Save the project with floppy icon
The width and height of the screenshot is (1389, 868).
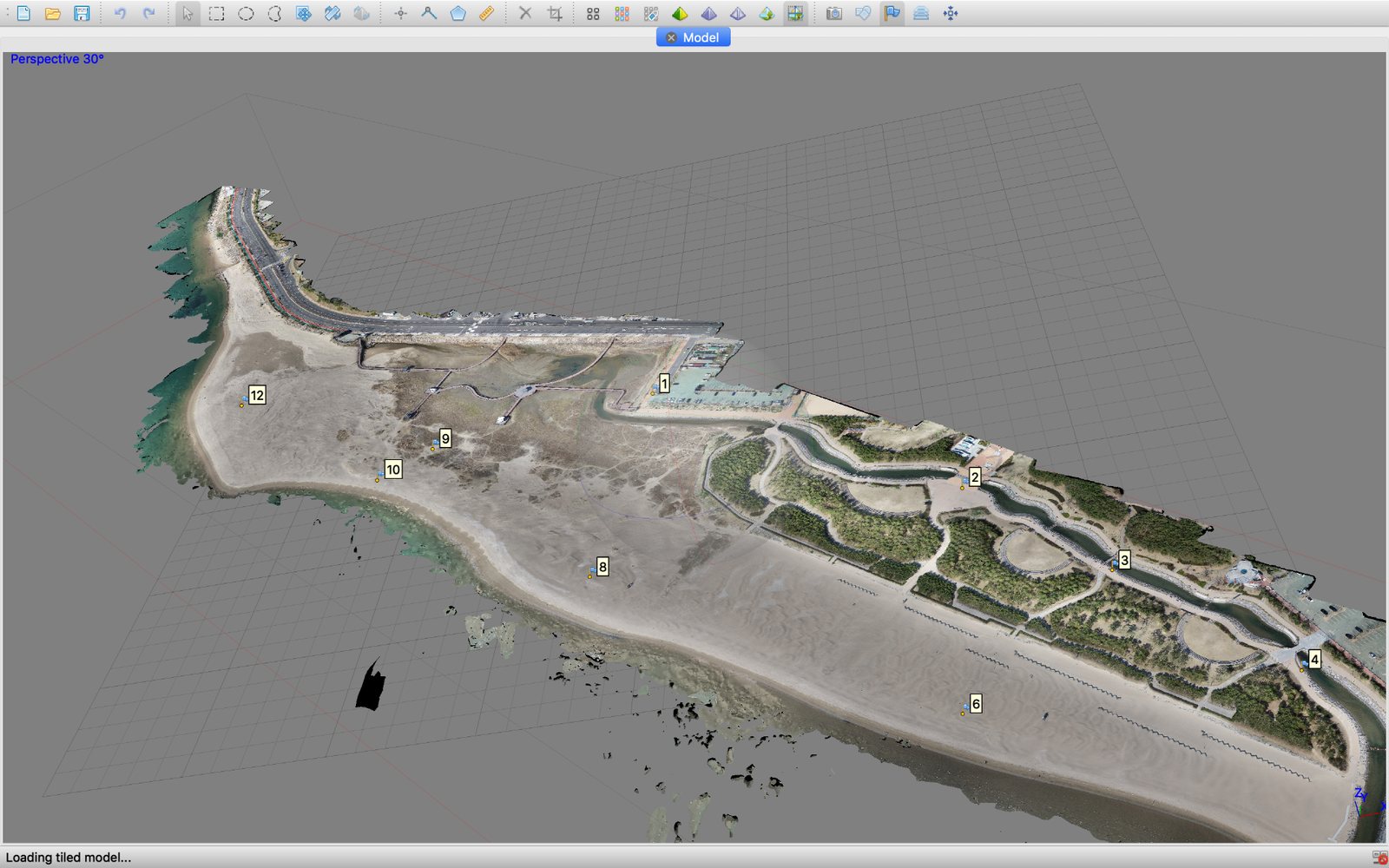click(82, 13)
